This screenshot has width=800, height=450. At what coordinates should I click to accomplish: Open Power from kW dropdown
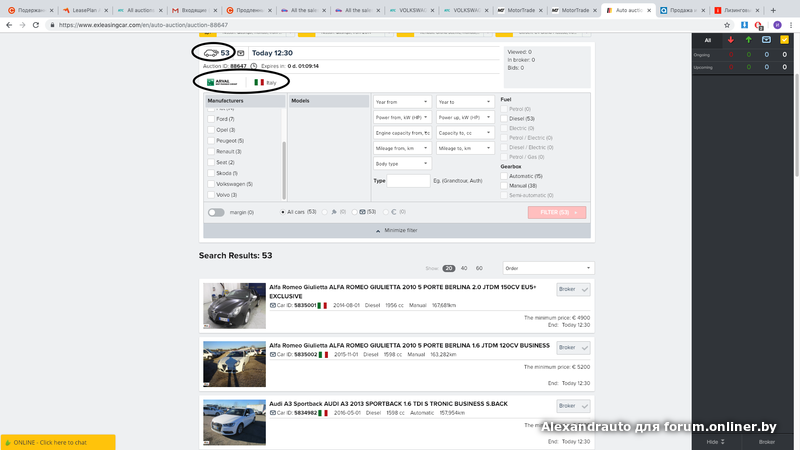(402, 117)
